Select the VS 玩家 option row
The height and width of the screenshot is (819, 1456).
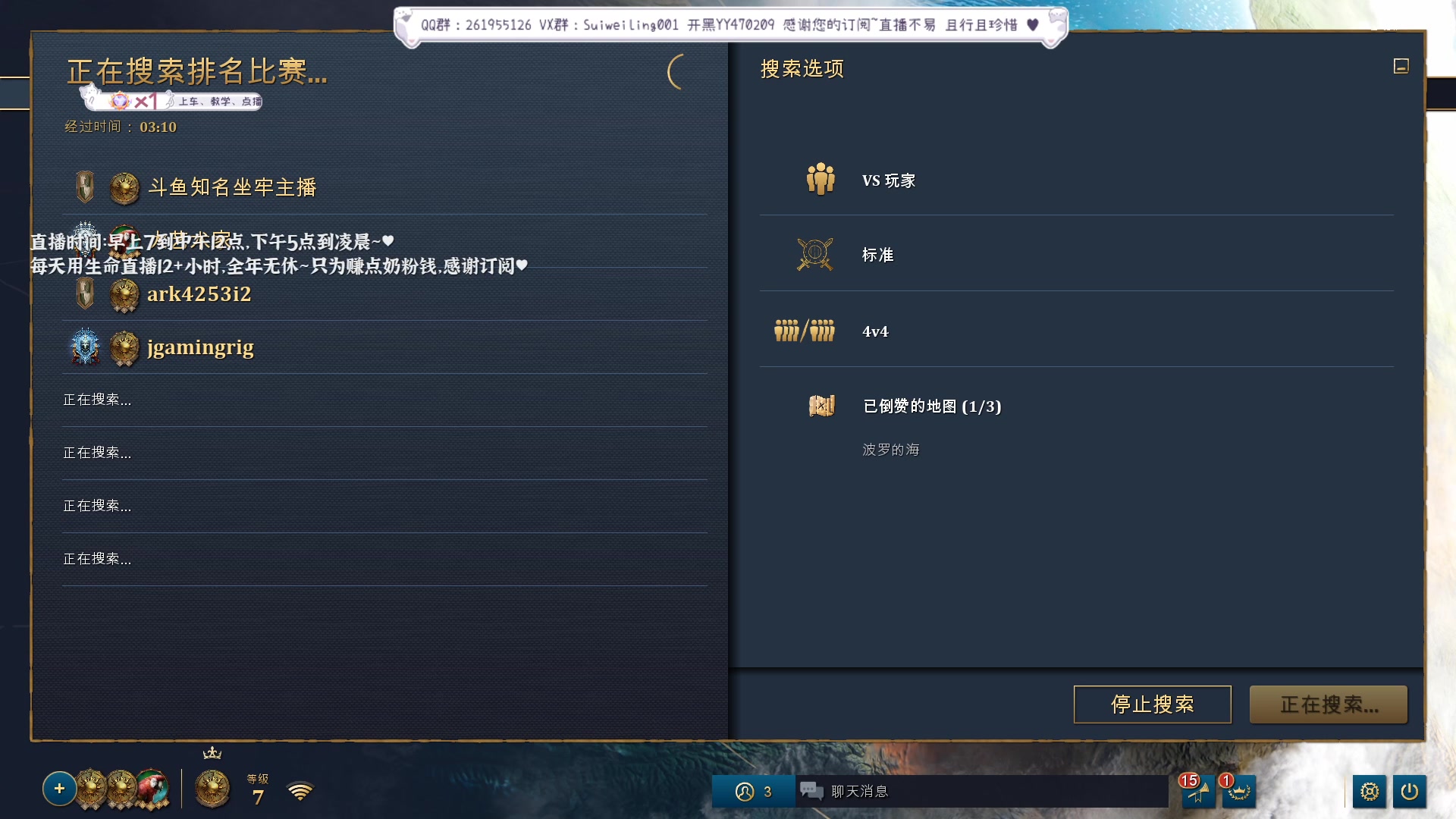click(x=1076, y=180)
